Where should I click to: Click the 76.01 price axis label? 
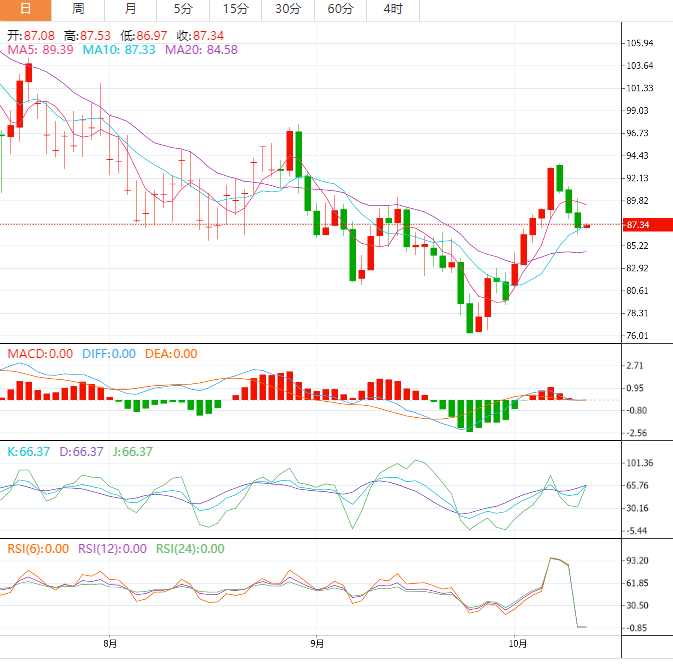(637, 336)
